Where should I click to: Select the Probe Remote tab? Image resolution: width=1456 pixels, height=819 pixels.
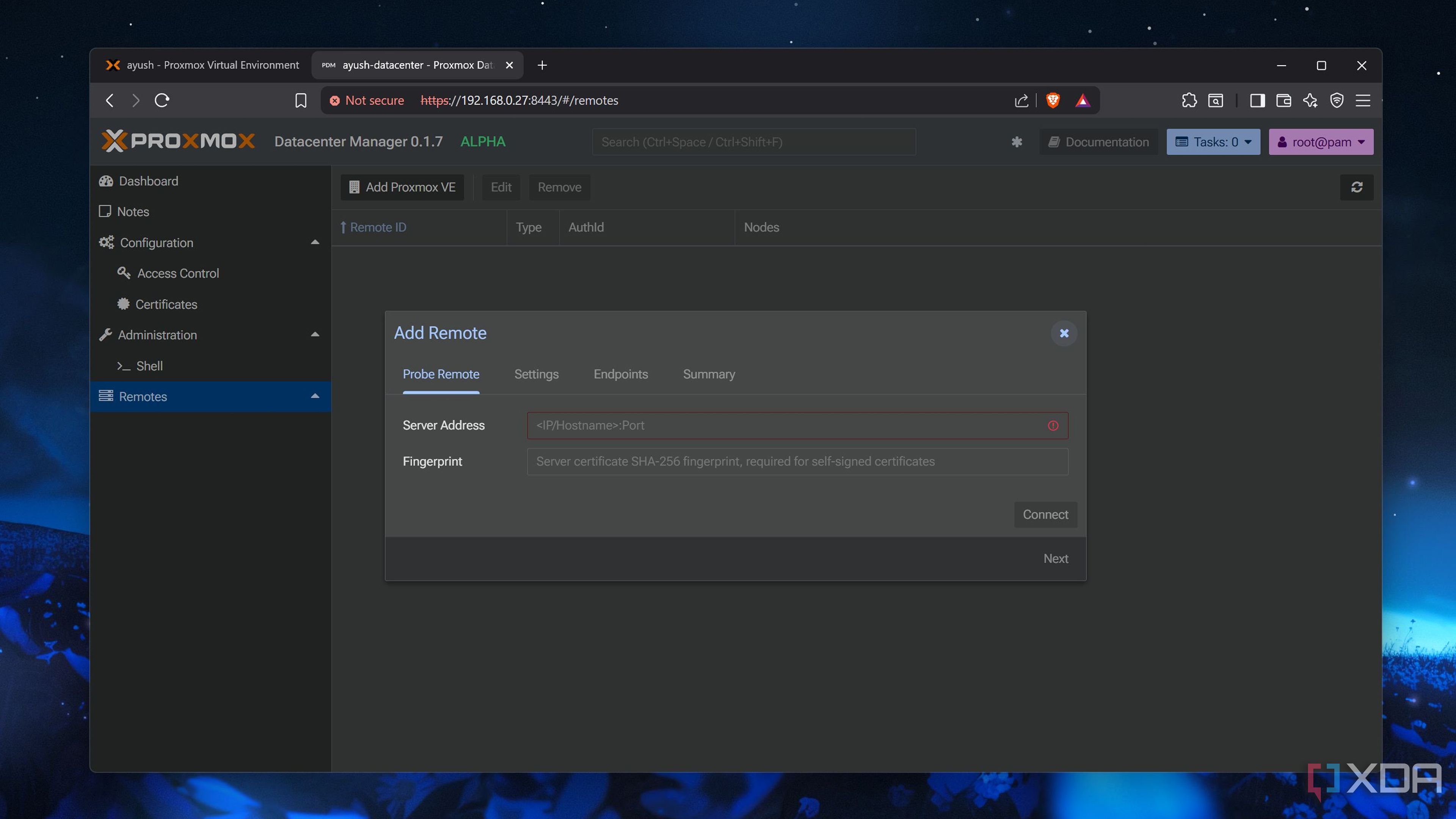coord(441,374)
